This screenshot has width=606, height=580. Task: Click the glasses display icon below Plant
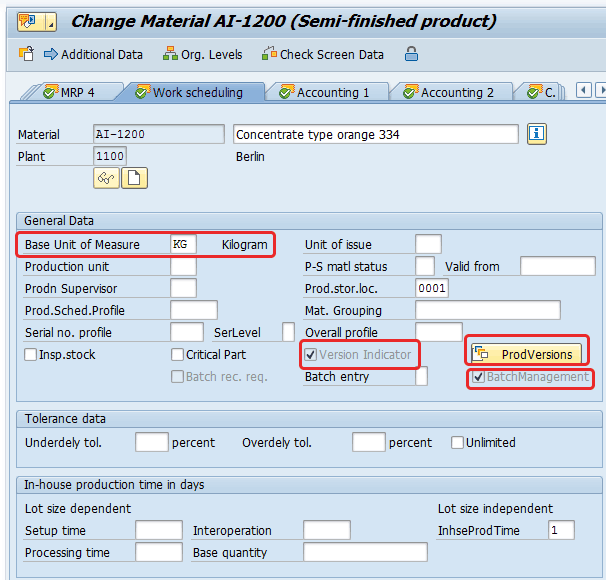pos(106,178)
